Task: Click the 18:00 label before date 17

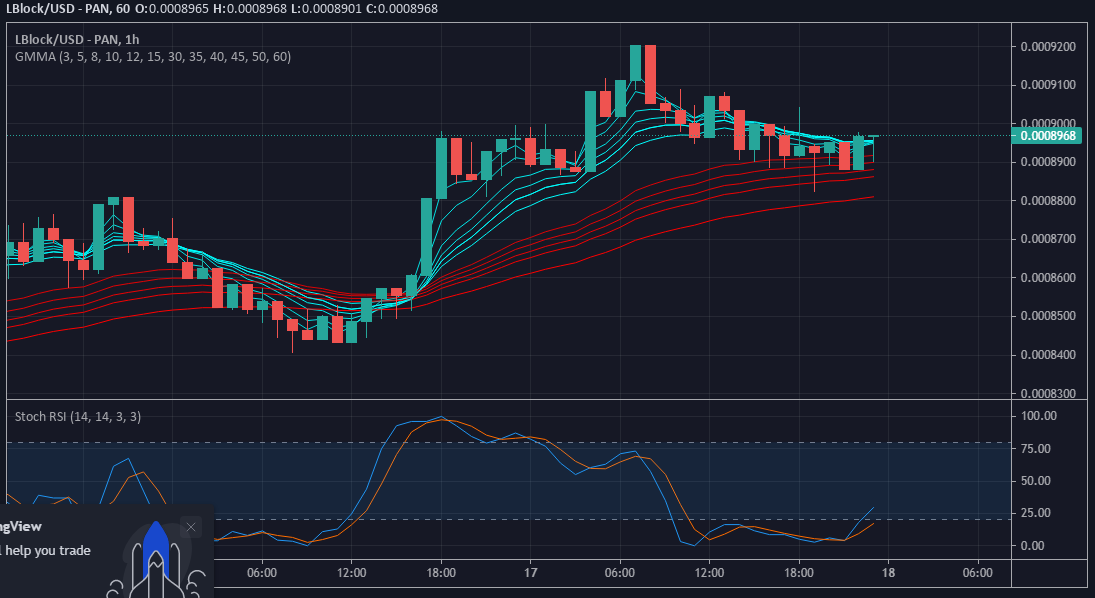Action: coord(441,573)
